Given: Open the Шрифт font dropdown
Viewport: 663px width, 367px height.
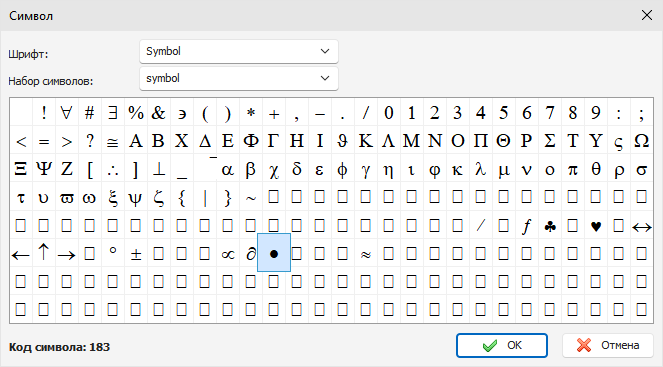Looking at the screenshot, I should pos(238,52).
